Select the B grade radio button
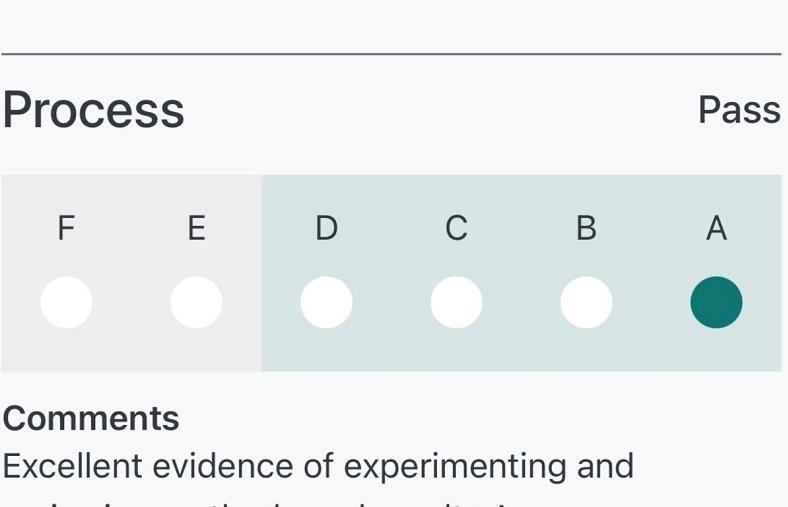 coord(586,302)
